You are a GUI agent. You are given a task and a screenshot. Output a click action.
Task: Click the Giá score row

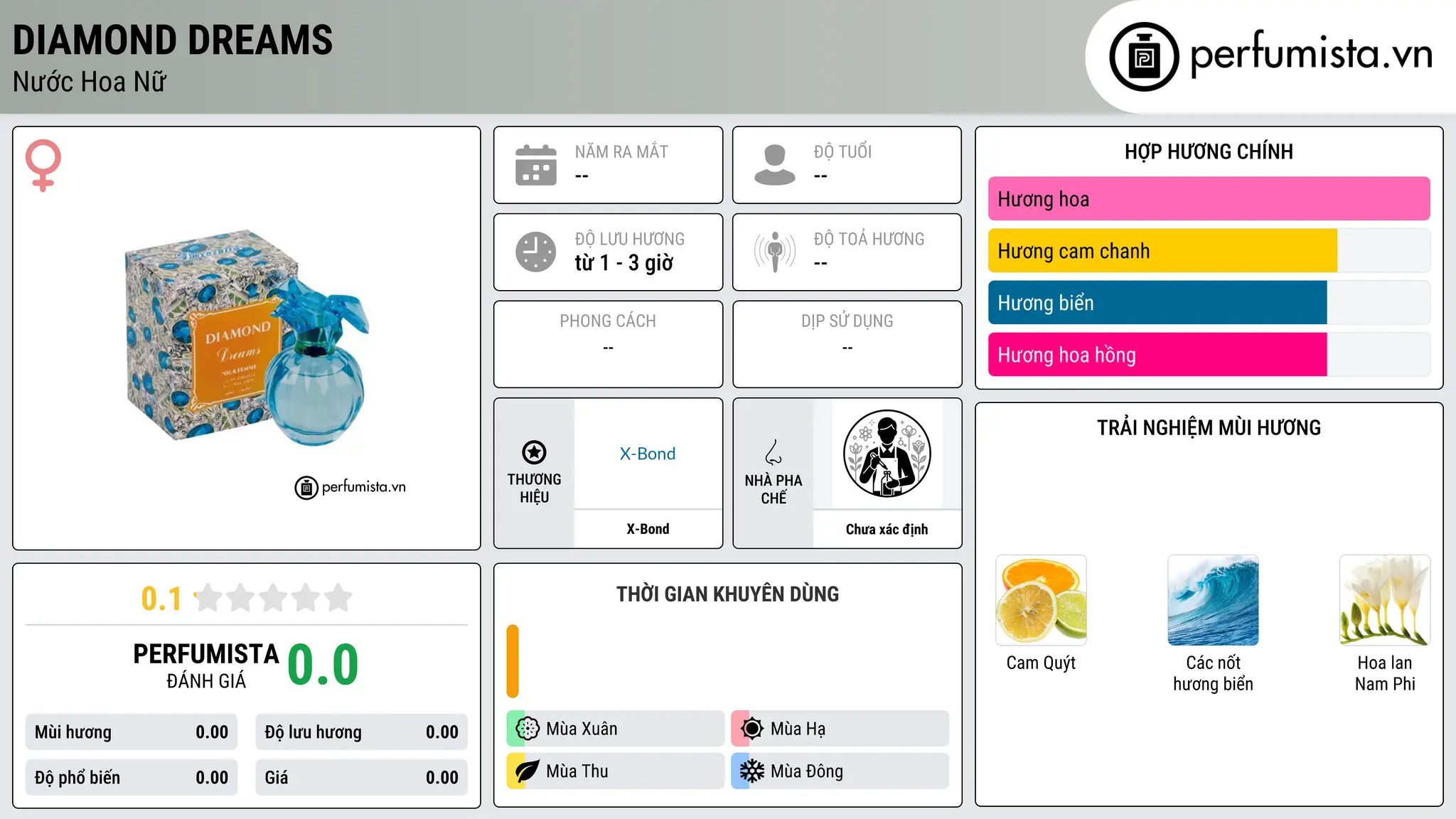tap(361, 778)
